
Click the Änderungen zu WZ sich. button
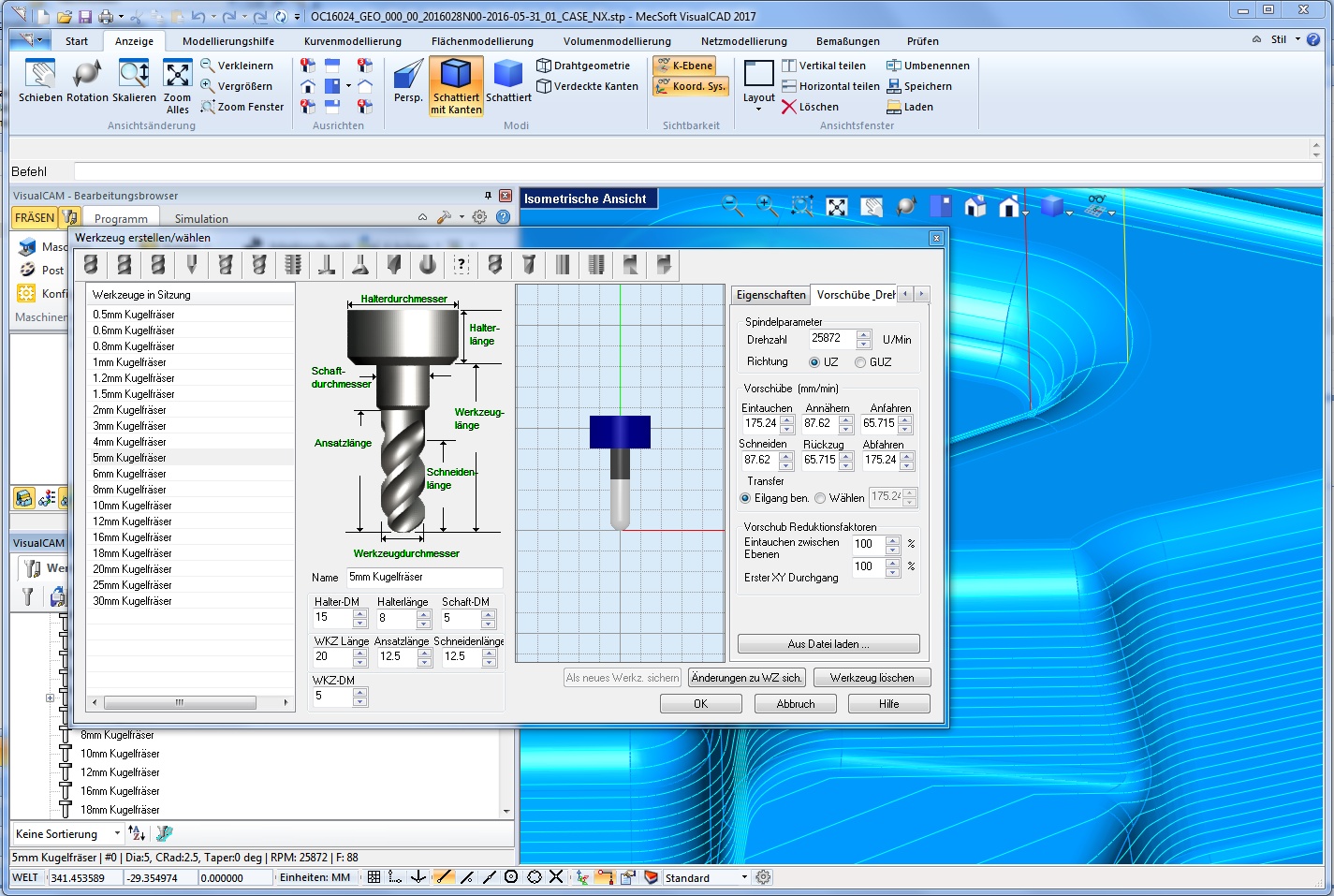(x=746, y=677)
